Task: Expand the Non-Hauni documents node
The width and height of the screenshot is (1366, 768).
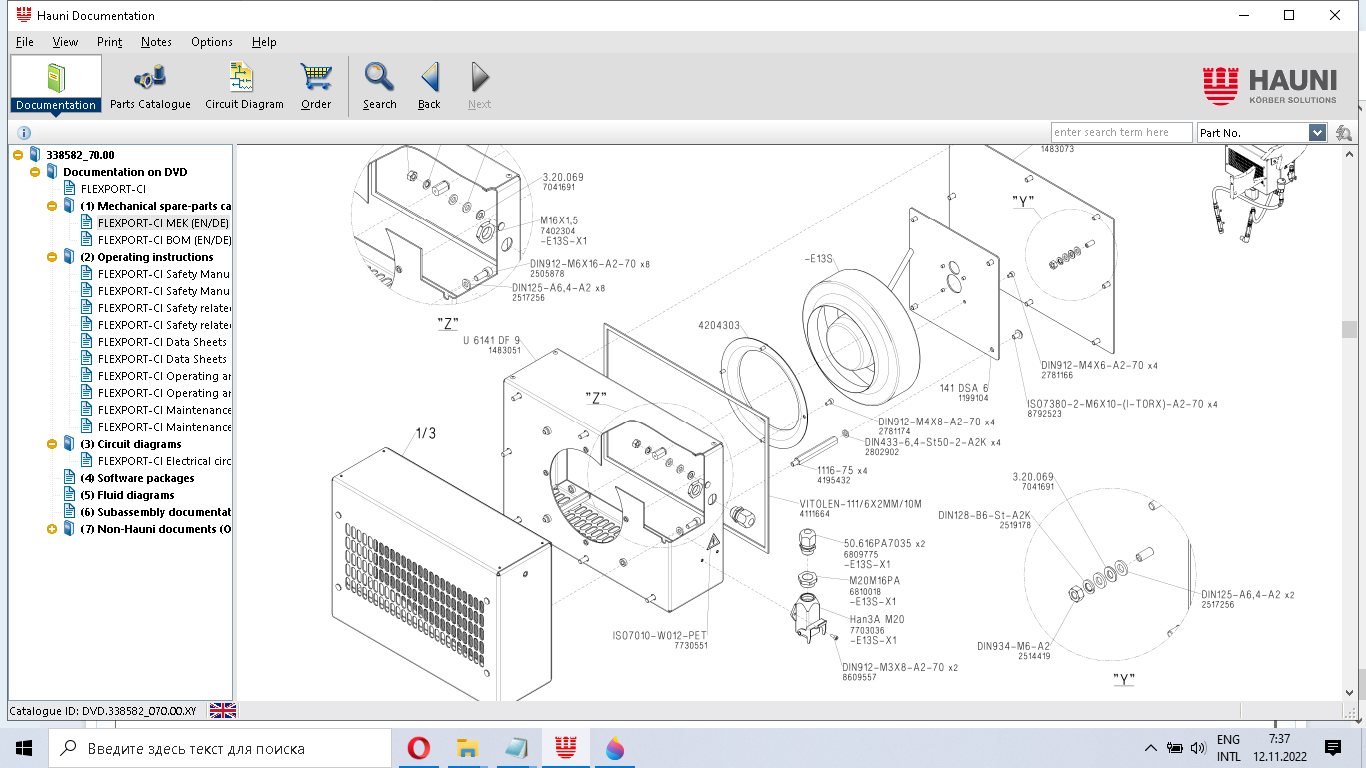Action: click(x=52, y=529)
